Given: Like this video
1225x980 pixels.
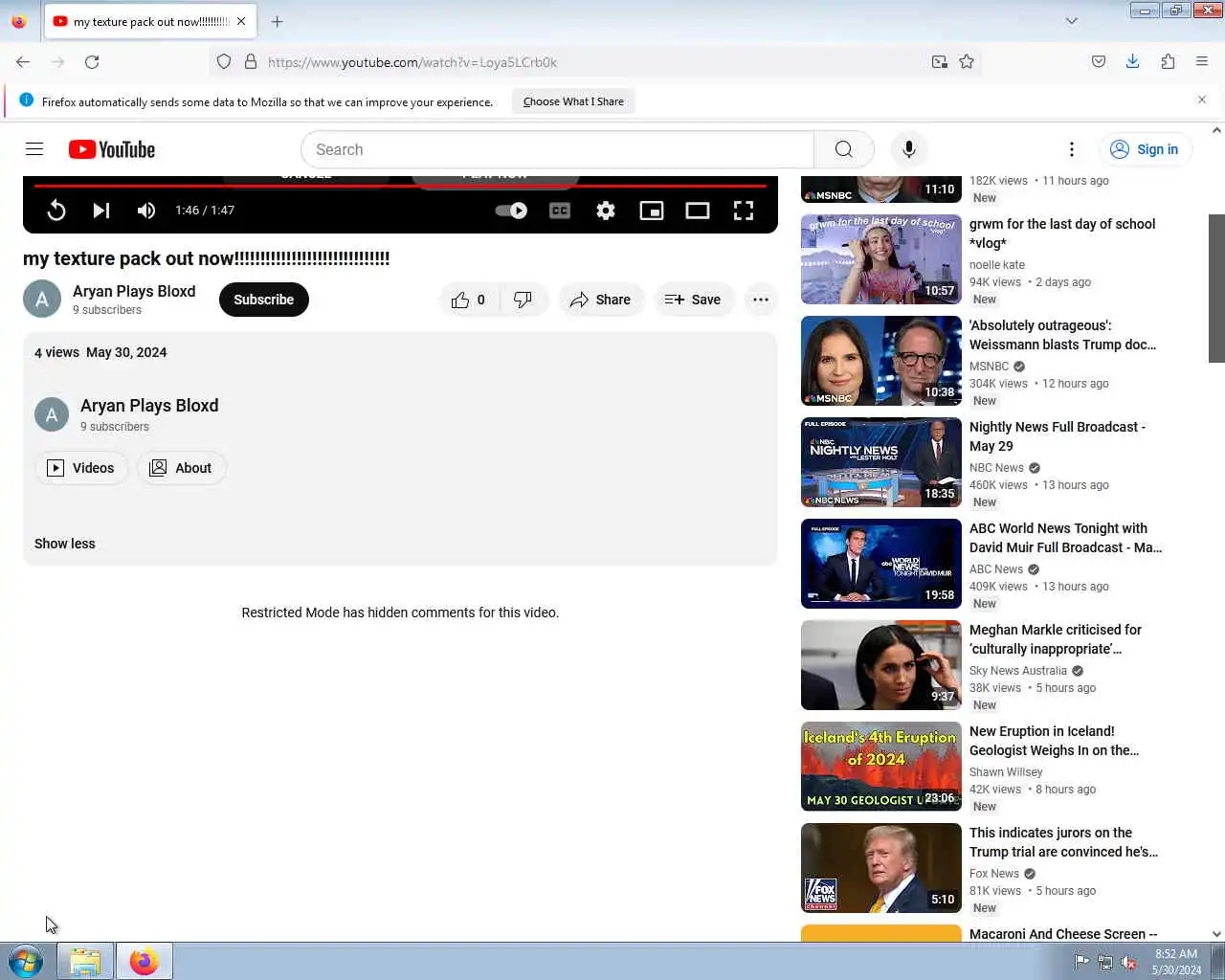Looking at the screenshot, I should tap(468, 300).
